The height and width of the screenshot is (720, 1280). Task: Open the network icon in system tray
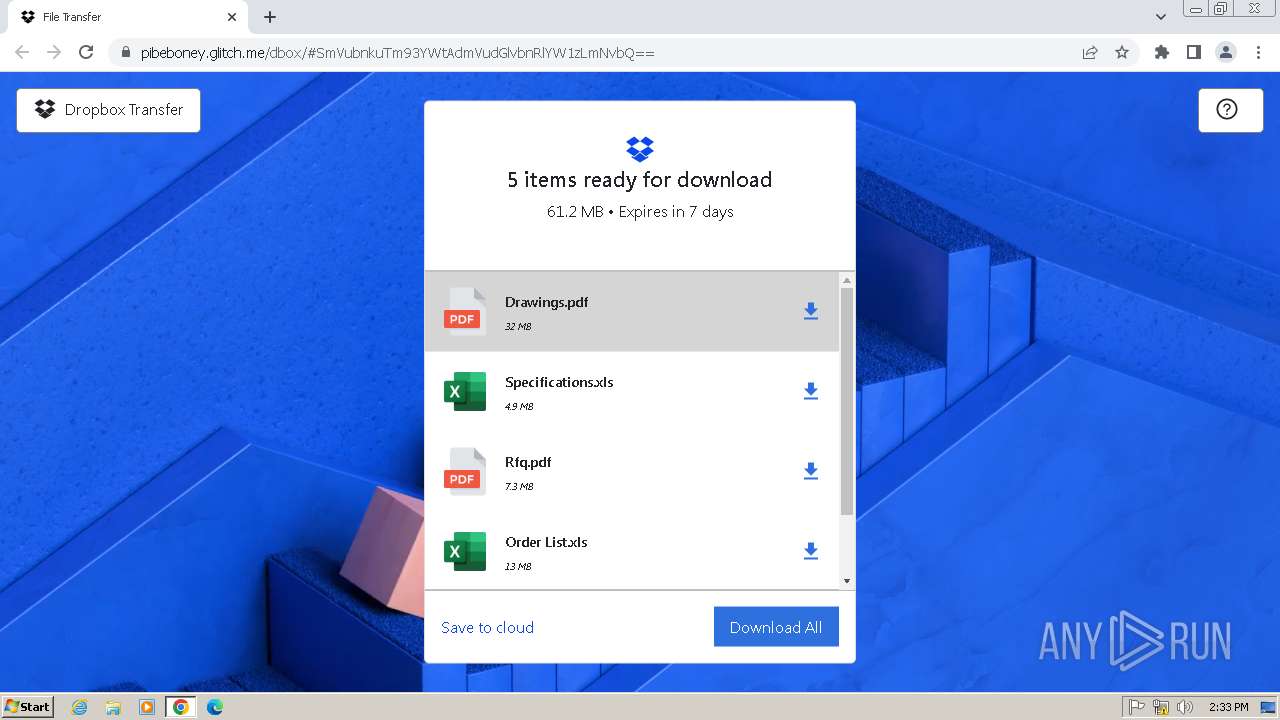pos(1161,707)
